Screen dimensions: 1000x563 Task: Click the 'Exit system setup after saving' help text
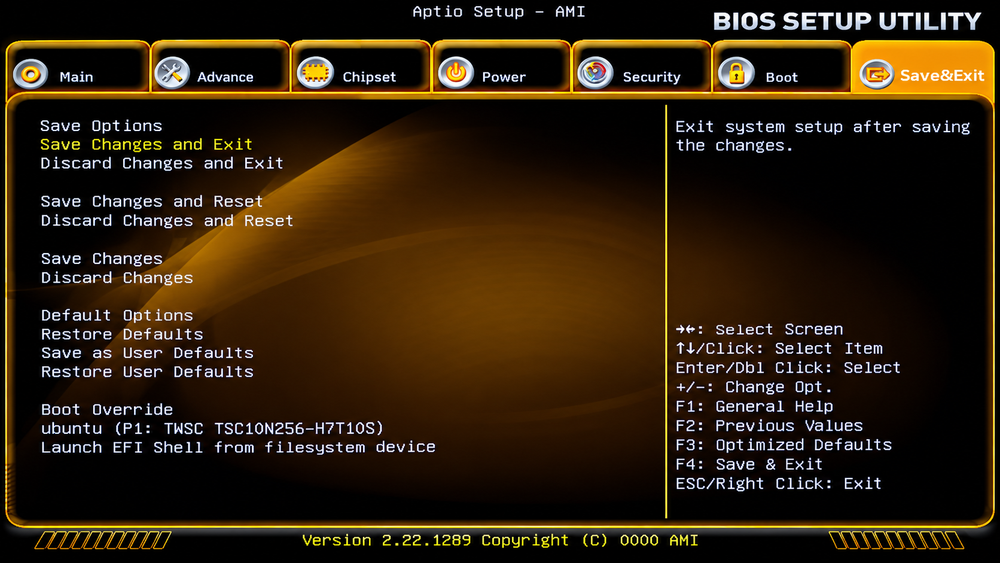coord(823,136)
